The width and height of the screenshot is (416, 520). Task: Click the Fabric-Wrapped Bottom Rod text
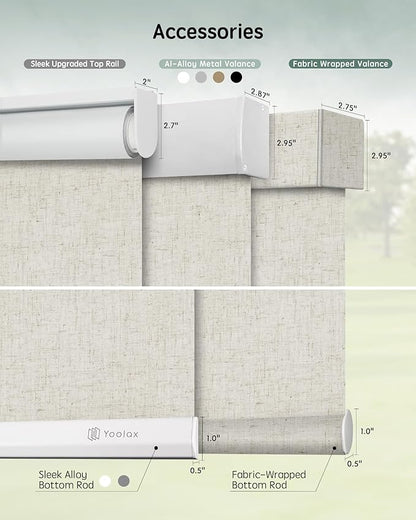(269, 480)
